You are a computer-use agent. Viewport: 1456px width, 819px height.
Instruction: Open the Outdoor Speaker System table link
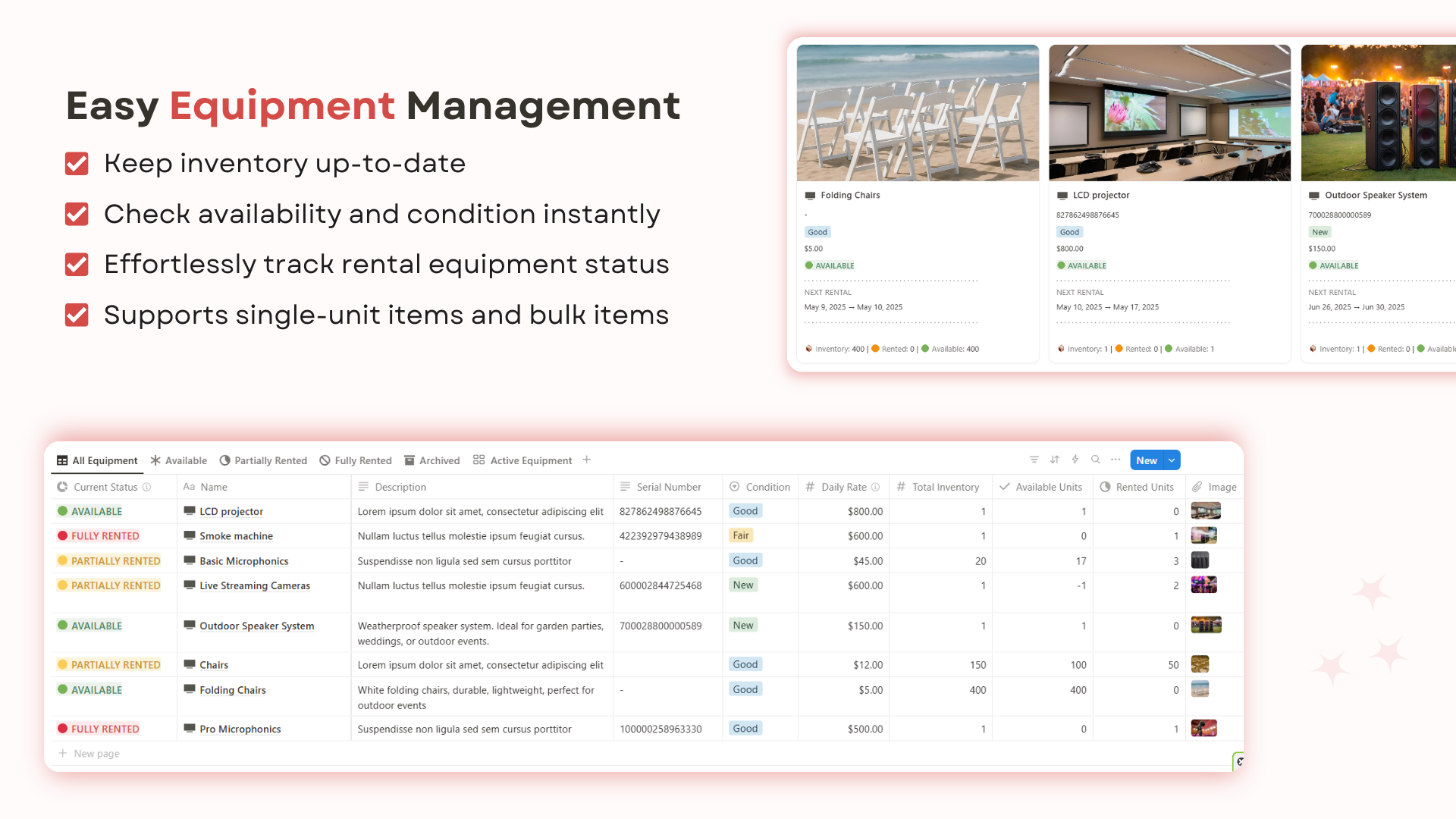click(x=256, y=626)
